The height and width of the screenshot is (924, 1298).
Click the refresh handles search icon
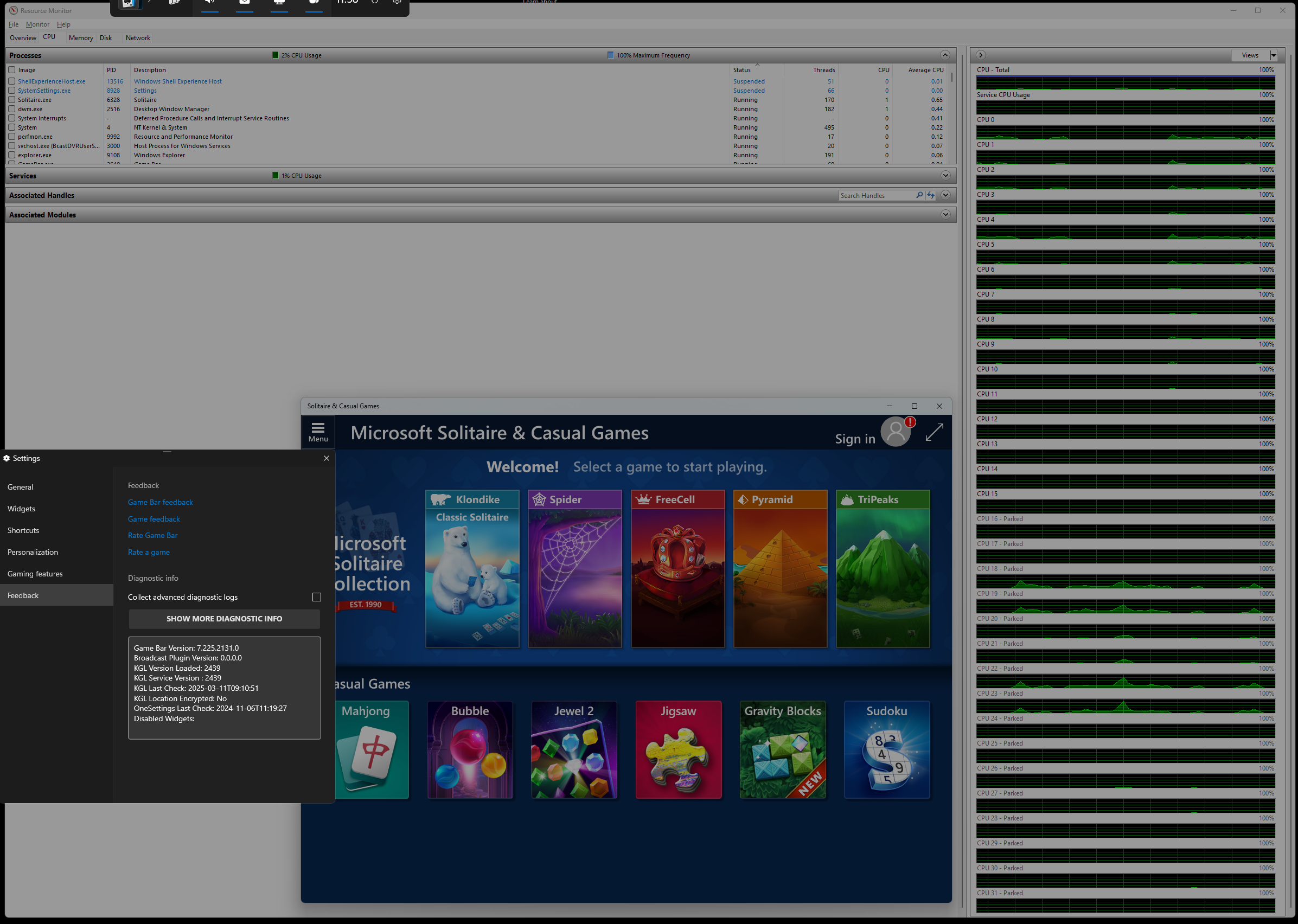[930, 195]
